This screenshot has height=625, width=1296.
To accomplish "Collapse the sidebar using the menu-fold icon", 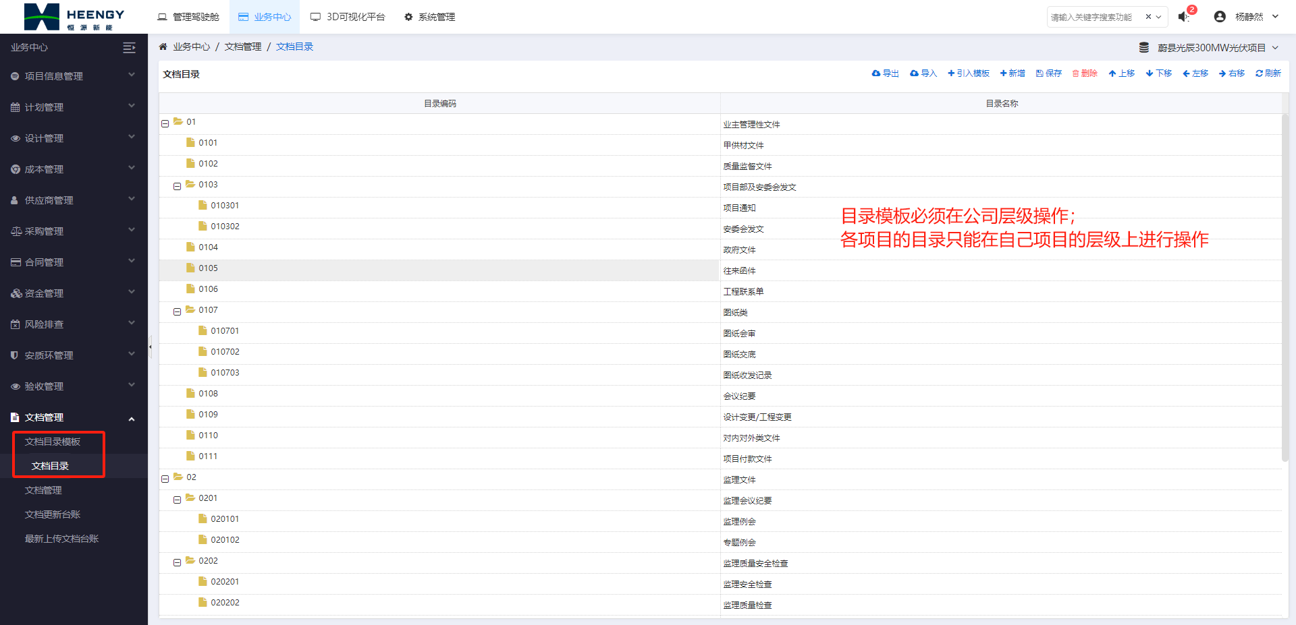I will (129, 47).
